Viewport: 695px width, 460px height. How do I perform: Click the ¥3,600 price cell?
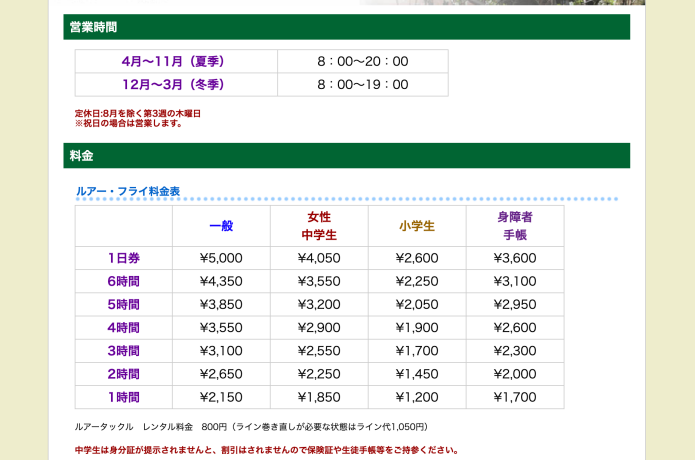[515, 258]
